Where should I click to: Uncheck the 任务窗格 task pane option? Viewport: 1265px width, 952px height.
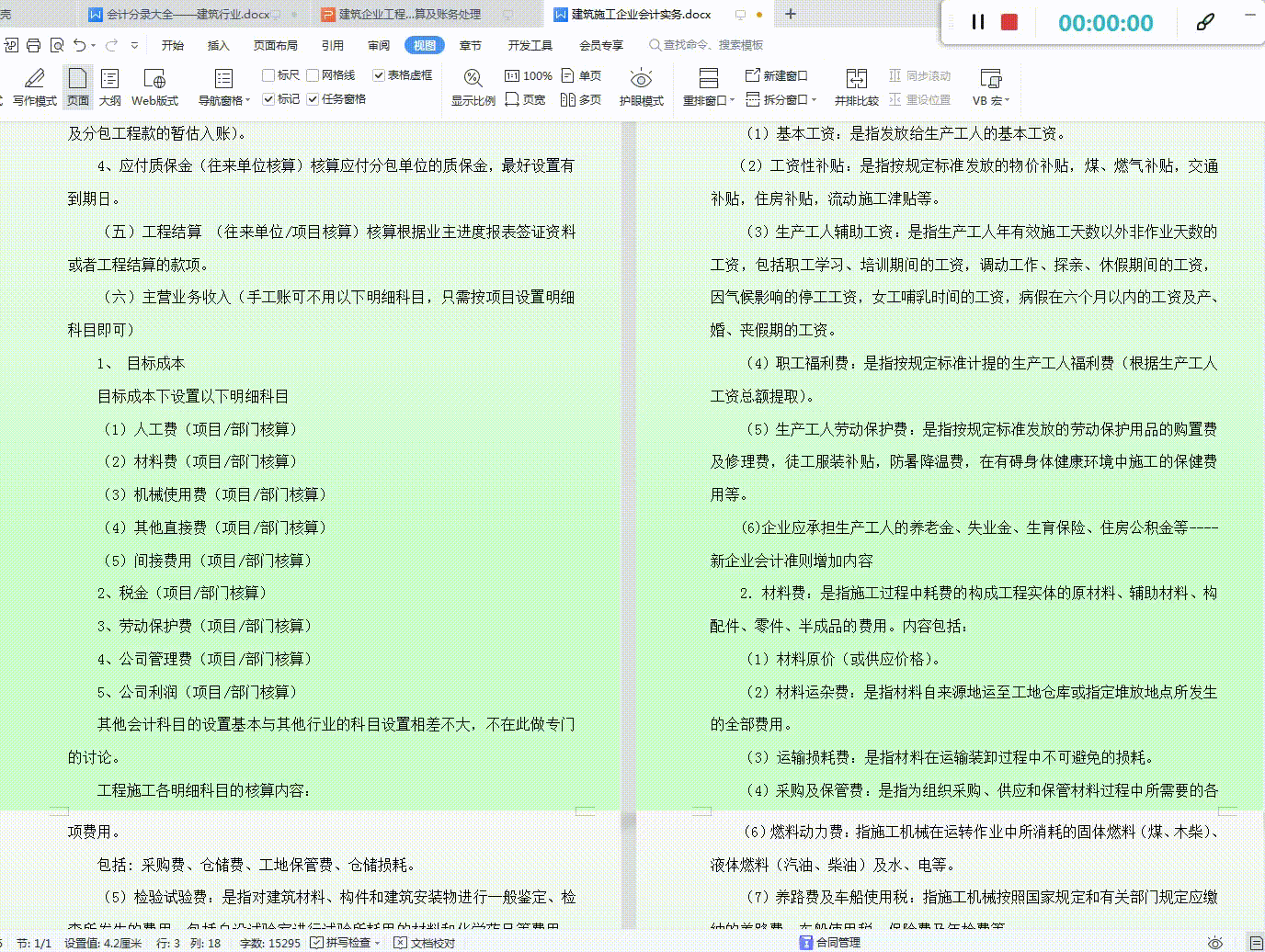[312, 99]
